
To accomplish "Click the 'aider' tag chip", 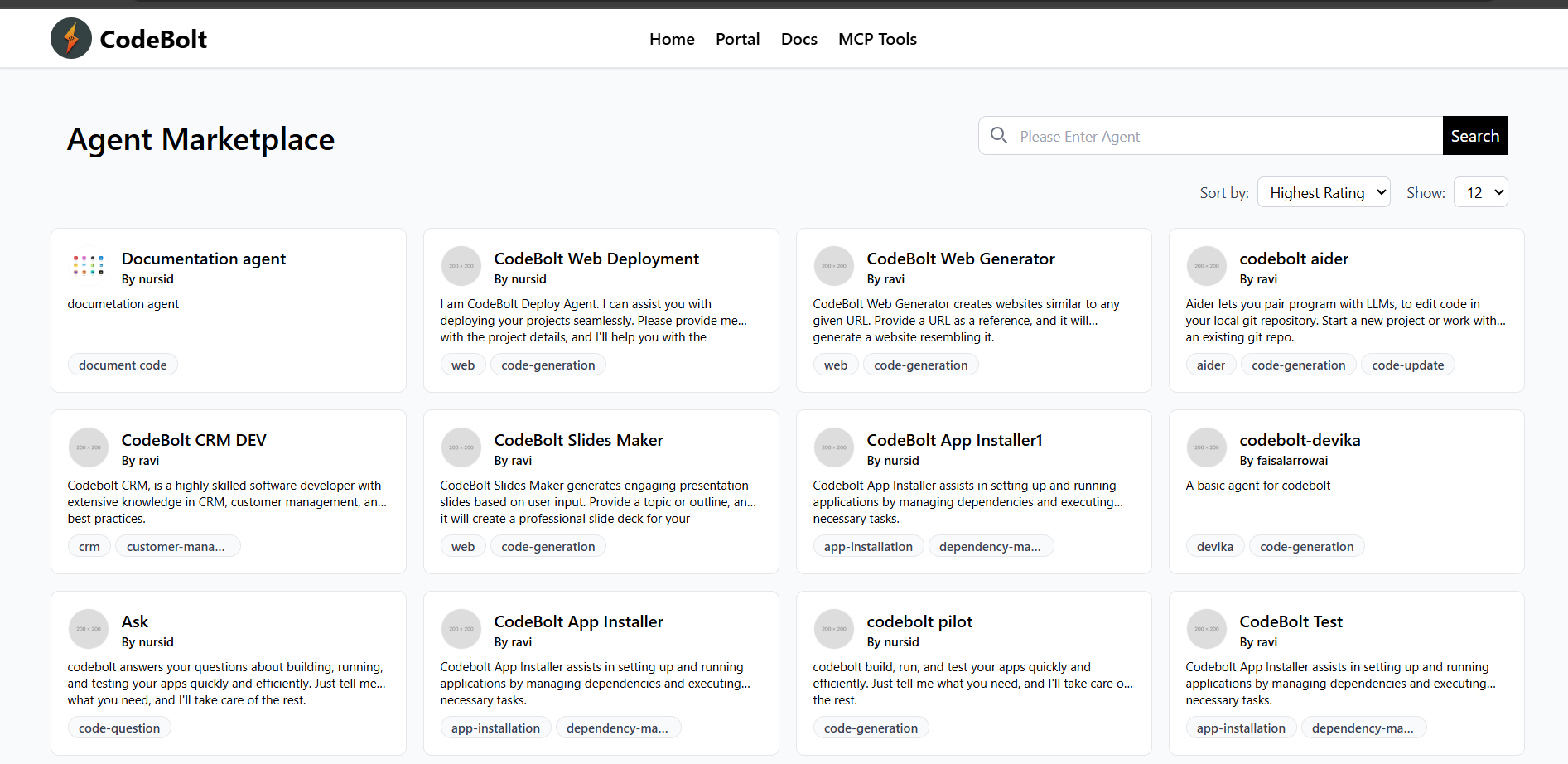I will pos(1211,365).
